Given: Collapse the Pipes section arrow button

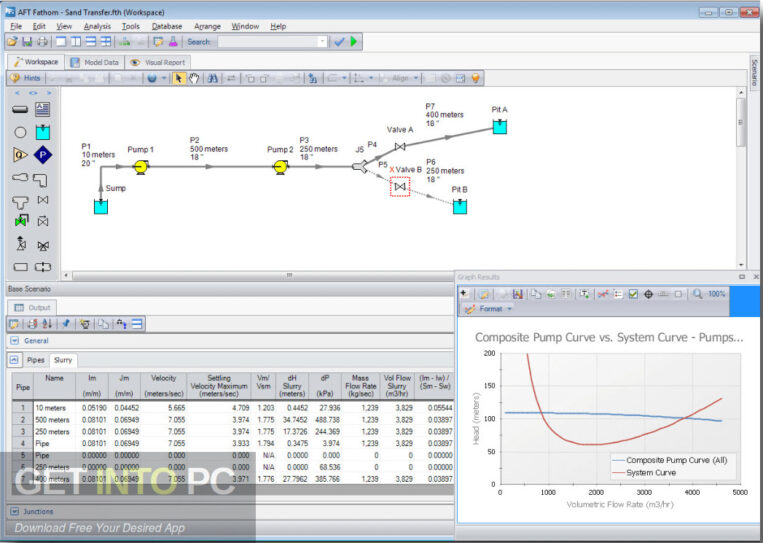Looking at the screenshot, I should tap(14, 360).
